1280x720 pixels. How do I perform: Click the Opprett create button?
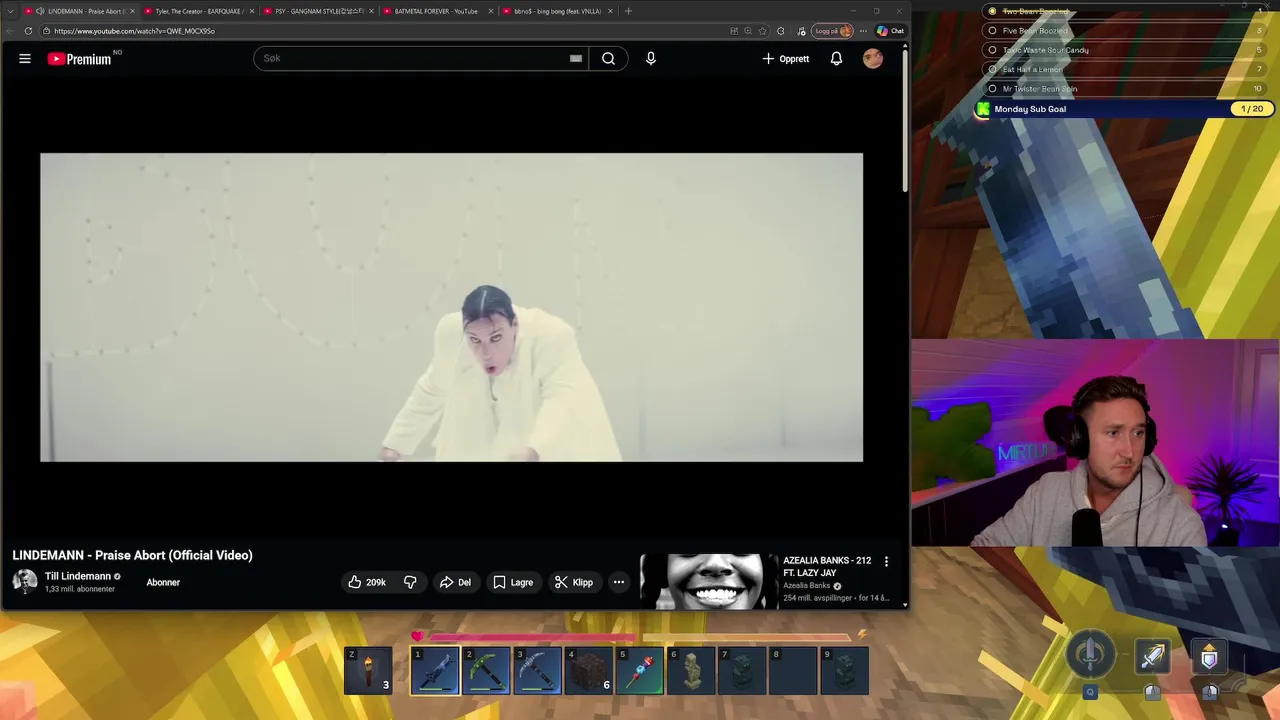click(786, 59)
